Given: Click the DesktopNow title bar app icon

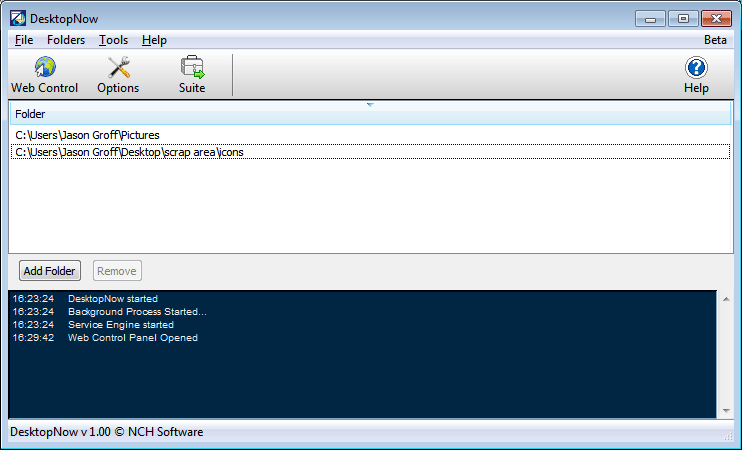Looking at the screenshot, I should click(17, 18).
